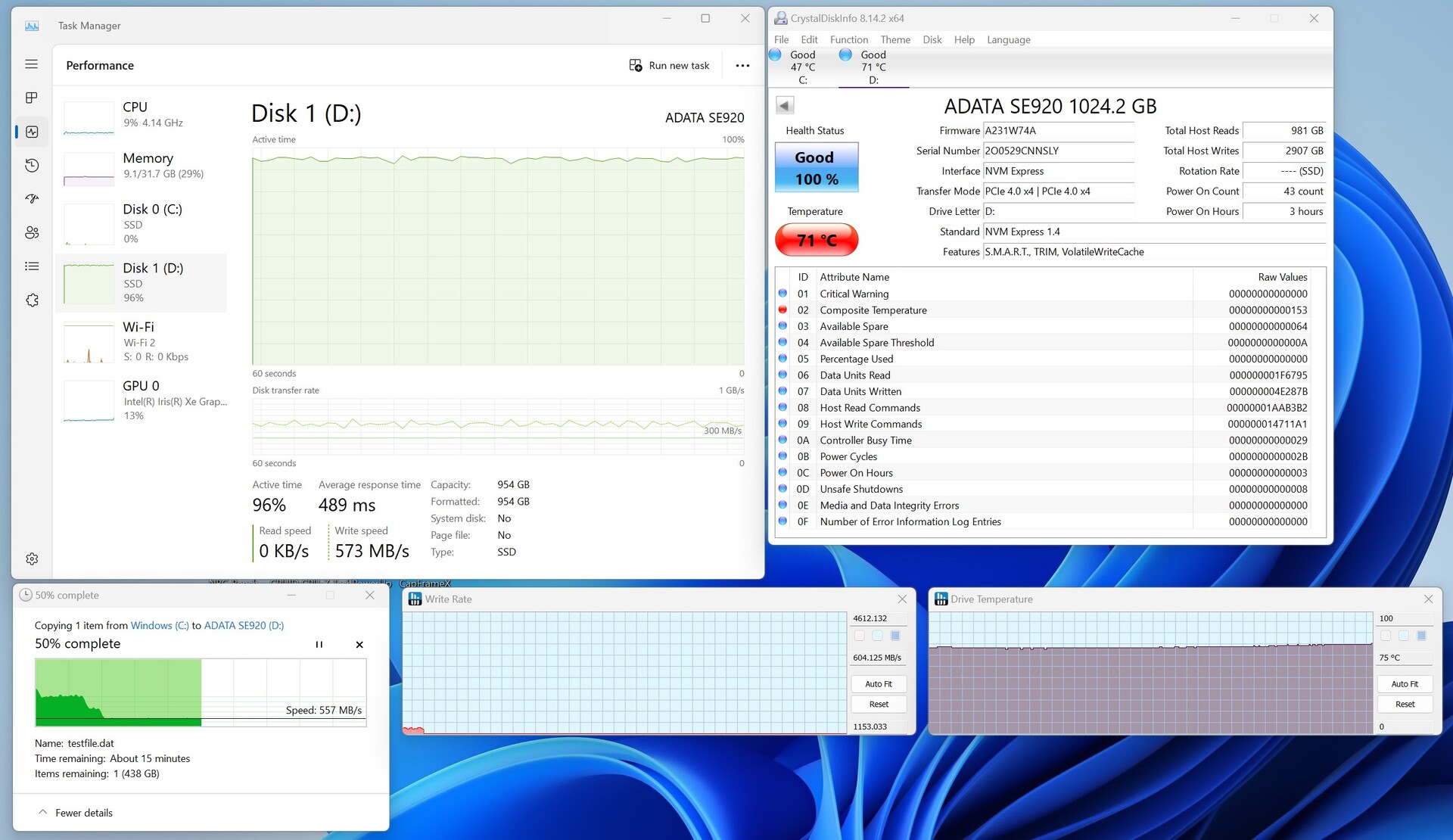The width and height of the screenshot is (1453, 840).
Task: Open the Processes page in Task Manager
Action: pos(31,98)
